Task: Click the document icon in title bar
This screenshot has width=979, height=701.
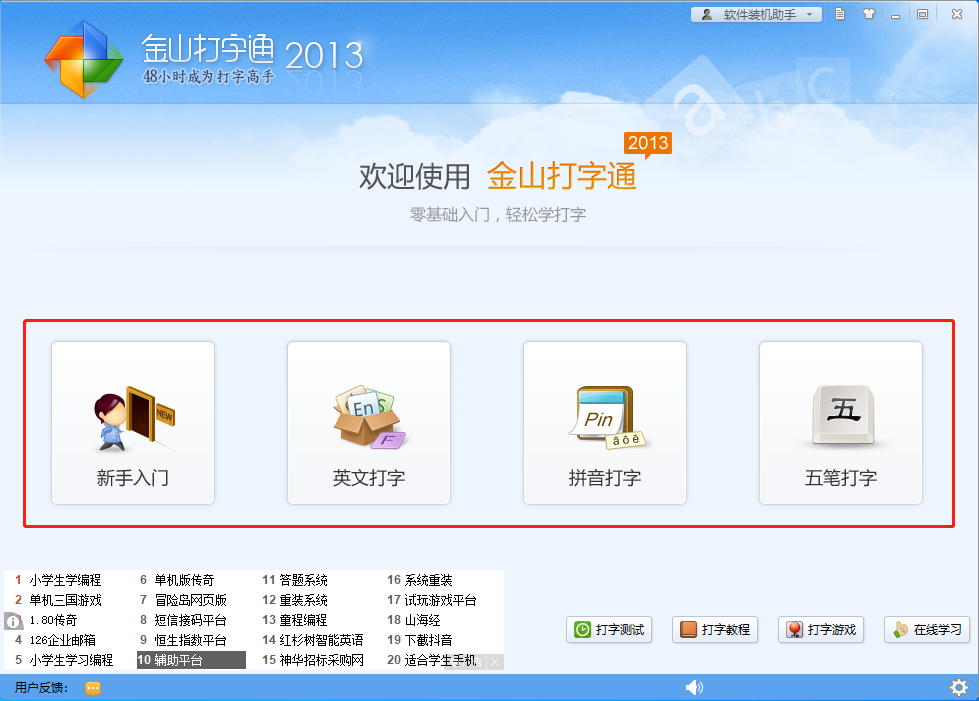Action: click(840, 14)
